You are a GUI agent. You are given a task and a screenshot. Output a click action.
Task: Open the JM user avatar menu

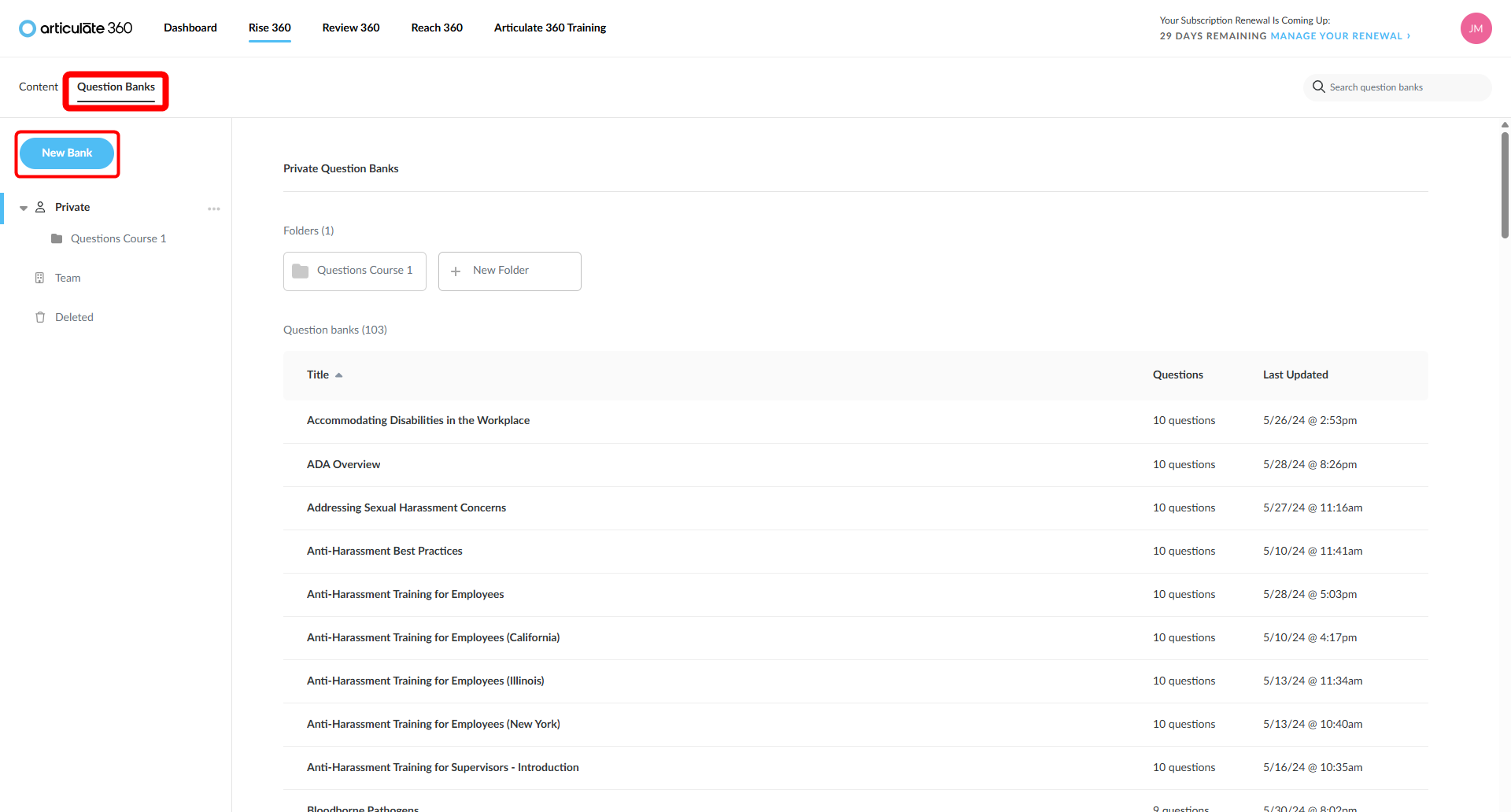click(x=1476, y=28)
